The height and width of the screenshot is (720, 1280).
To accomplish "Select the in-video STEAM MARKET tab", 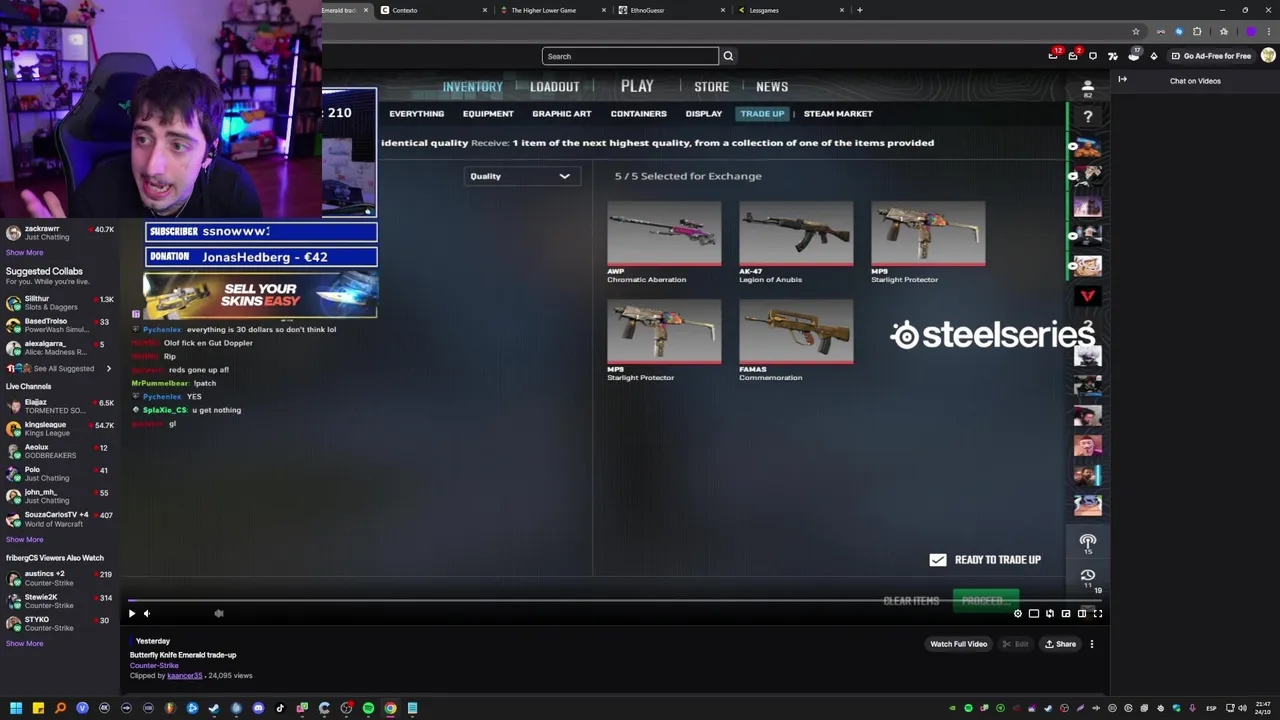I will (x=838, y=114).
